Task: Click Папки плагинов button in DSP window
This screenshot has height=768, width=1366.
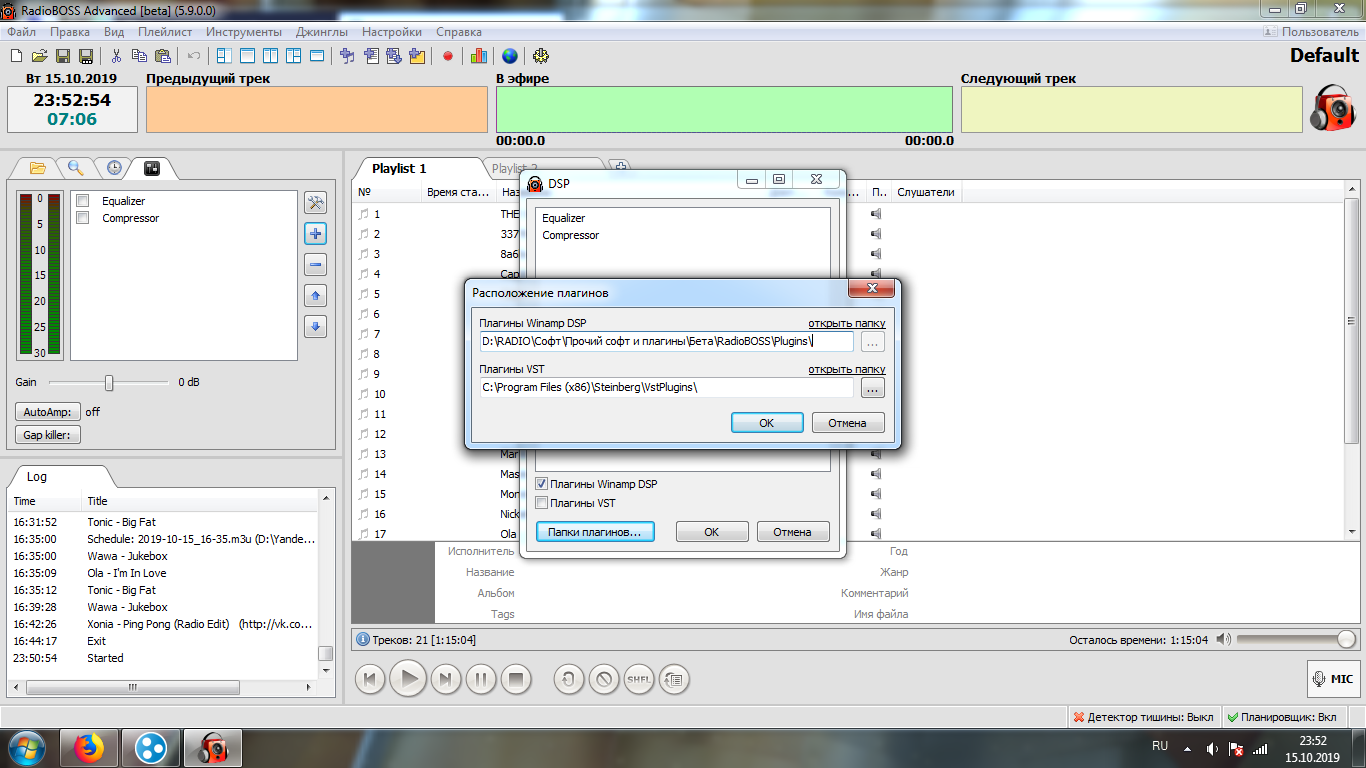Action: (x=595, y=532)
